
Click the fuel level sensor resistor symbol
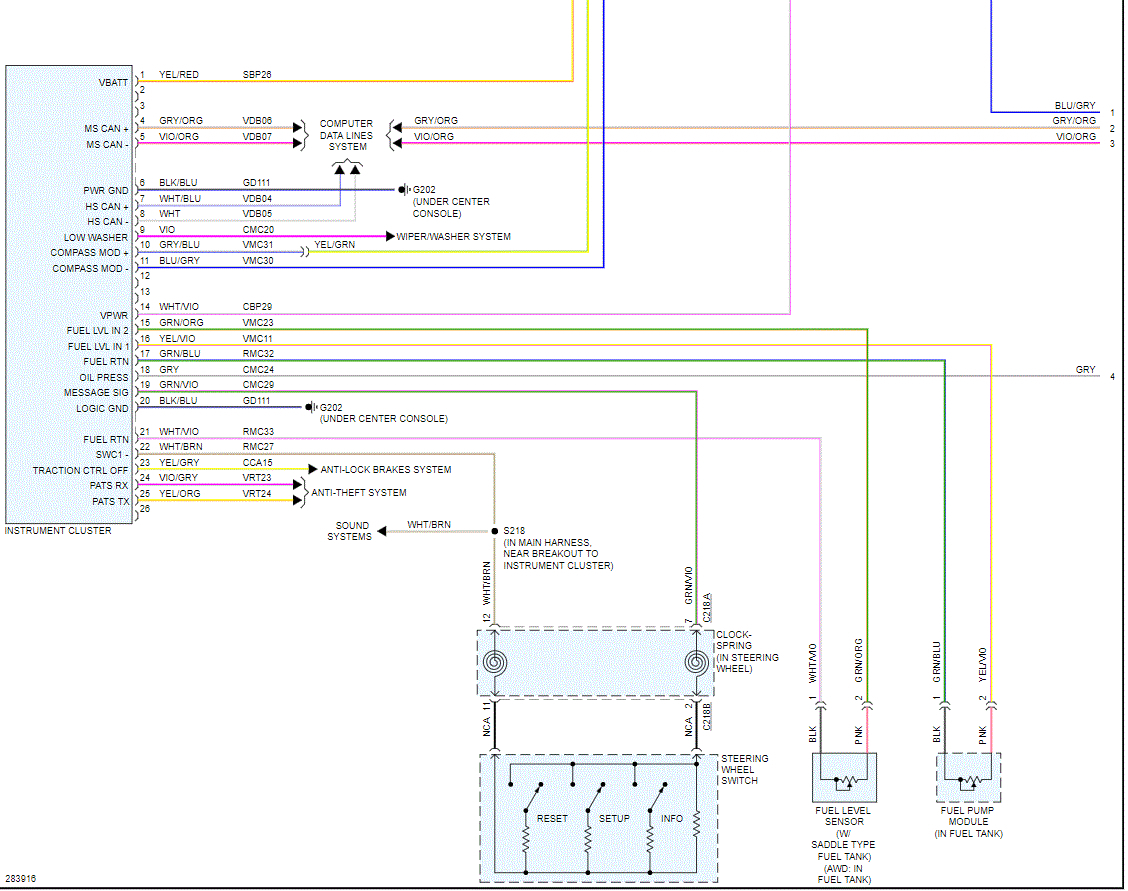(x=844, y=780)
